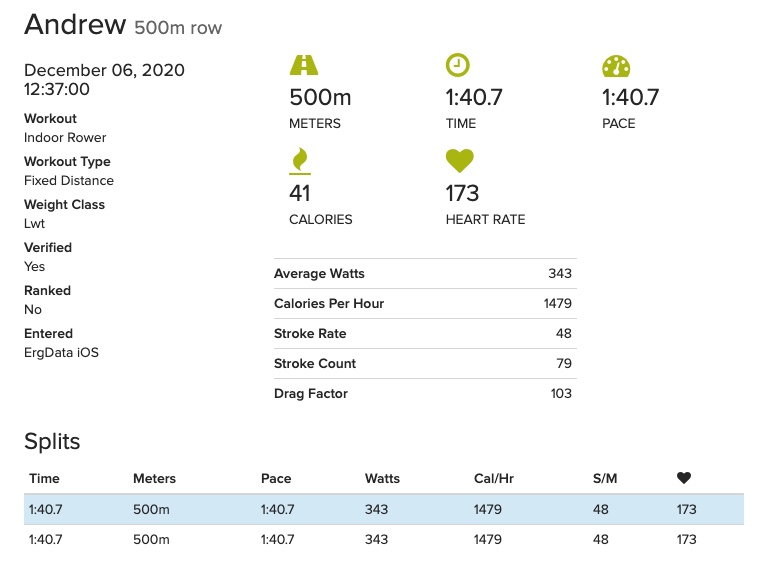The width and height of the screenshot is (768, 572).
Task: Click the Meters column header in Splits
Action: coord(154,479)
